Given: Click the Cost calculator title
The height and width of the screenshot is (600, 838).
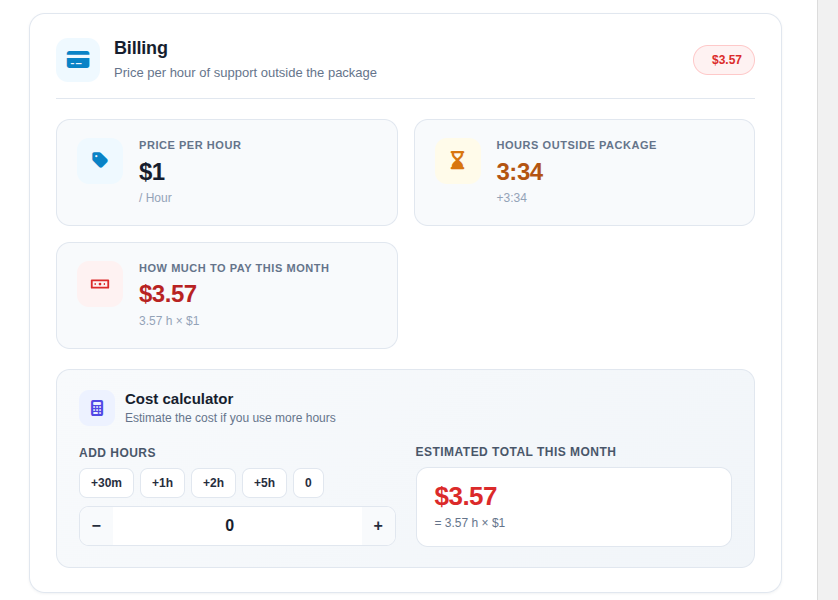Looking at the screenshot, I should tap(179, 399).
